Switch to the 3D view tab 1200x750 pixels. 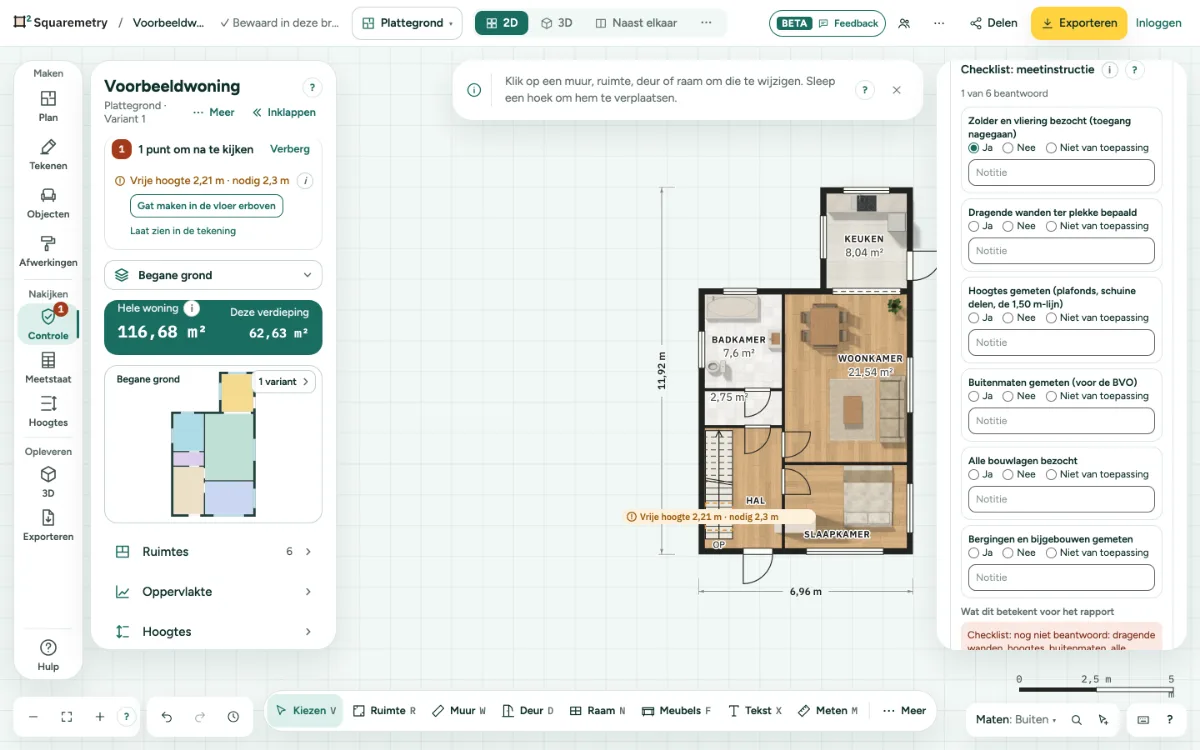557,23
